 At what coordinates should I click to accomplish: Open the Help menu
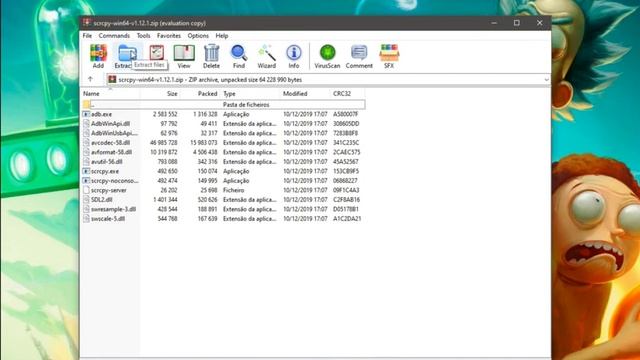coord(222,36)
